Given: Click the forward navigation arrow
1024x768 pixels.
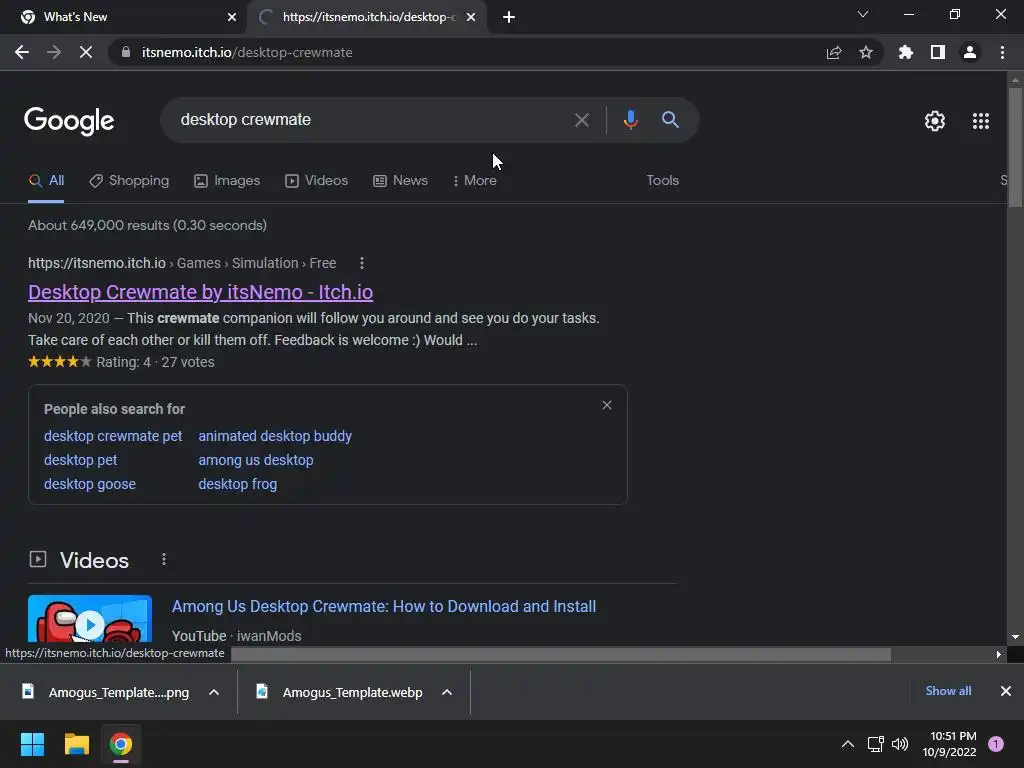Looking at the screenshot, I should (x=54, y=52).
